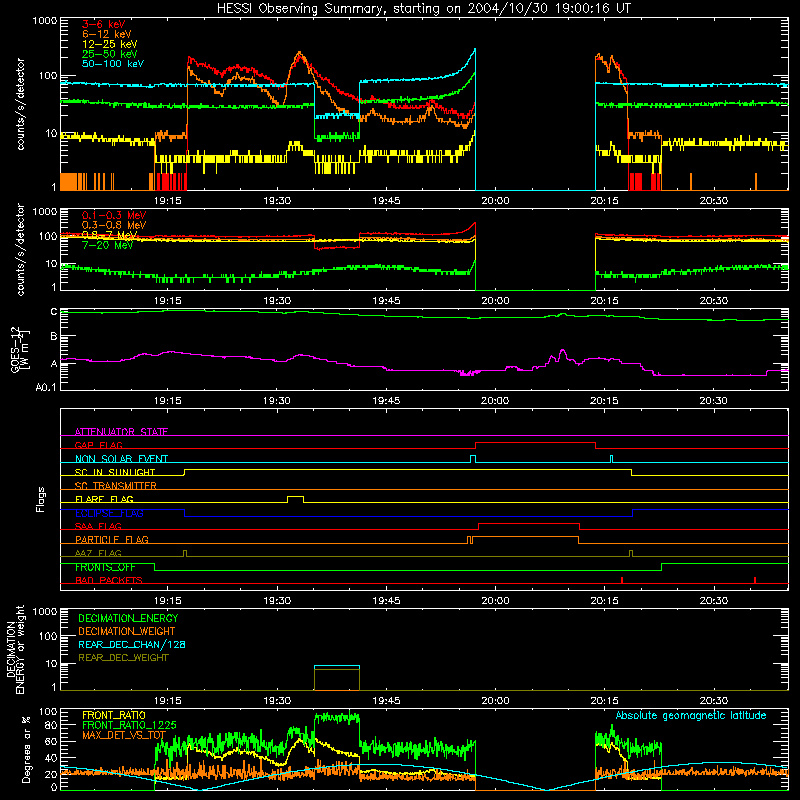
Task: Click the 7-20 MeV legend label
Action: (x=108, y=245)
